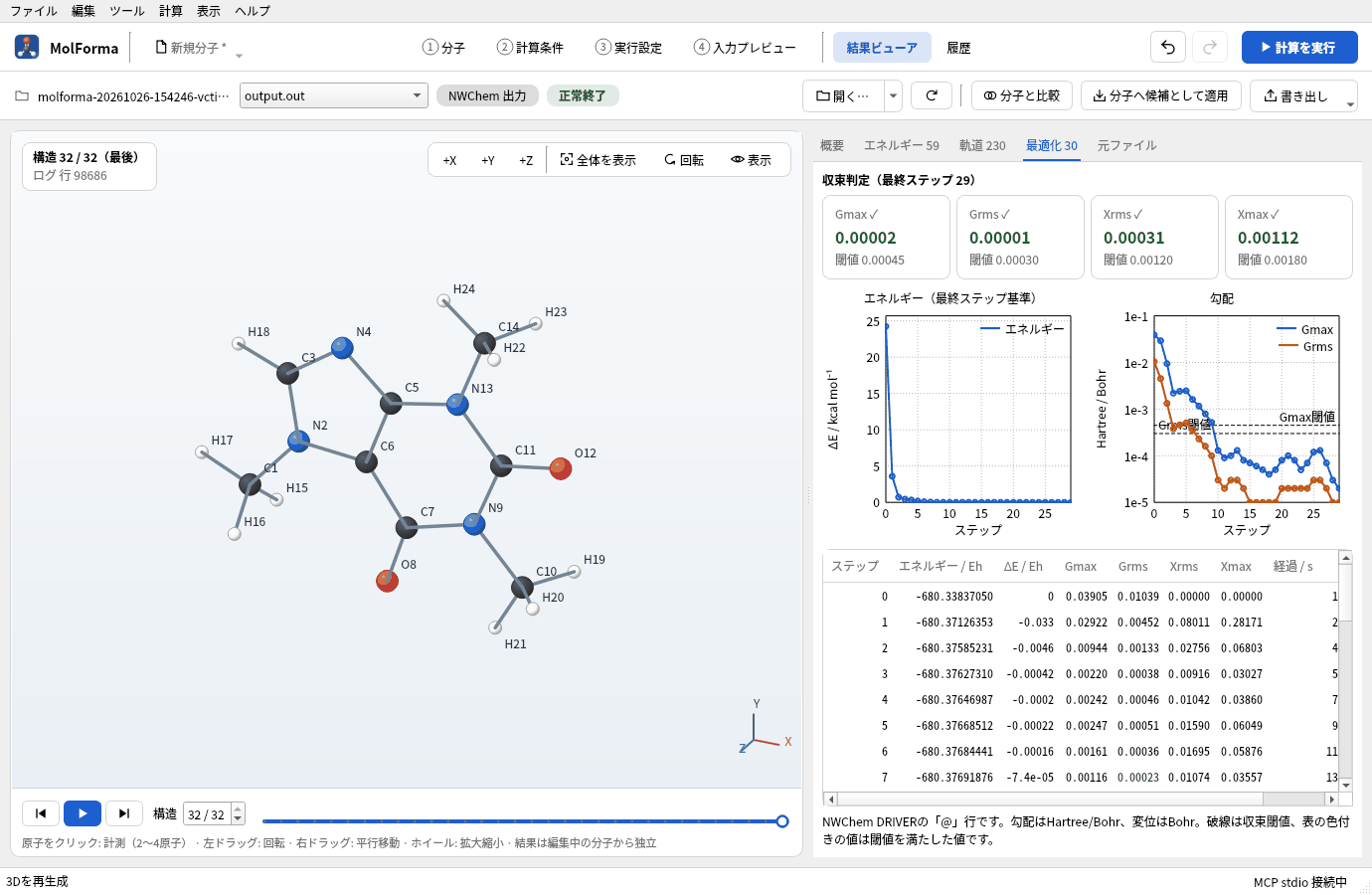Open the 概要 summary tab
This screenshot has width=1372, height=895.
[x=832, y=145]
